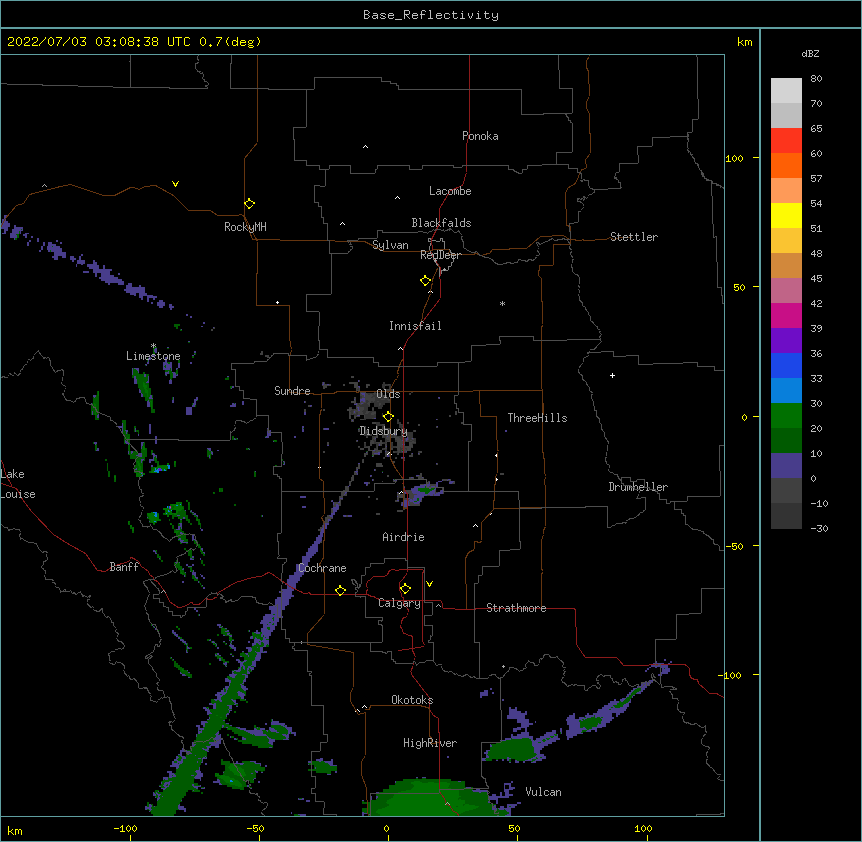Click the Vulcan city label
The height and width of the screenshot is (842, 862).
tap(543, 792)
